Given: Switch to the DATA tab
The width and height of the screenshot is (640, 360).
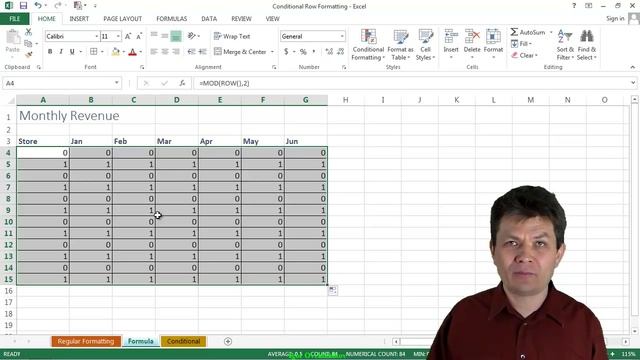Looking at the screenshot, I should point(209,19).
